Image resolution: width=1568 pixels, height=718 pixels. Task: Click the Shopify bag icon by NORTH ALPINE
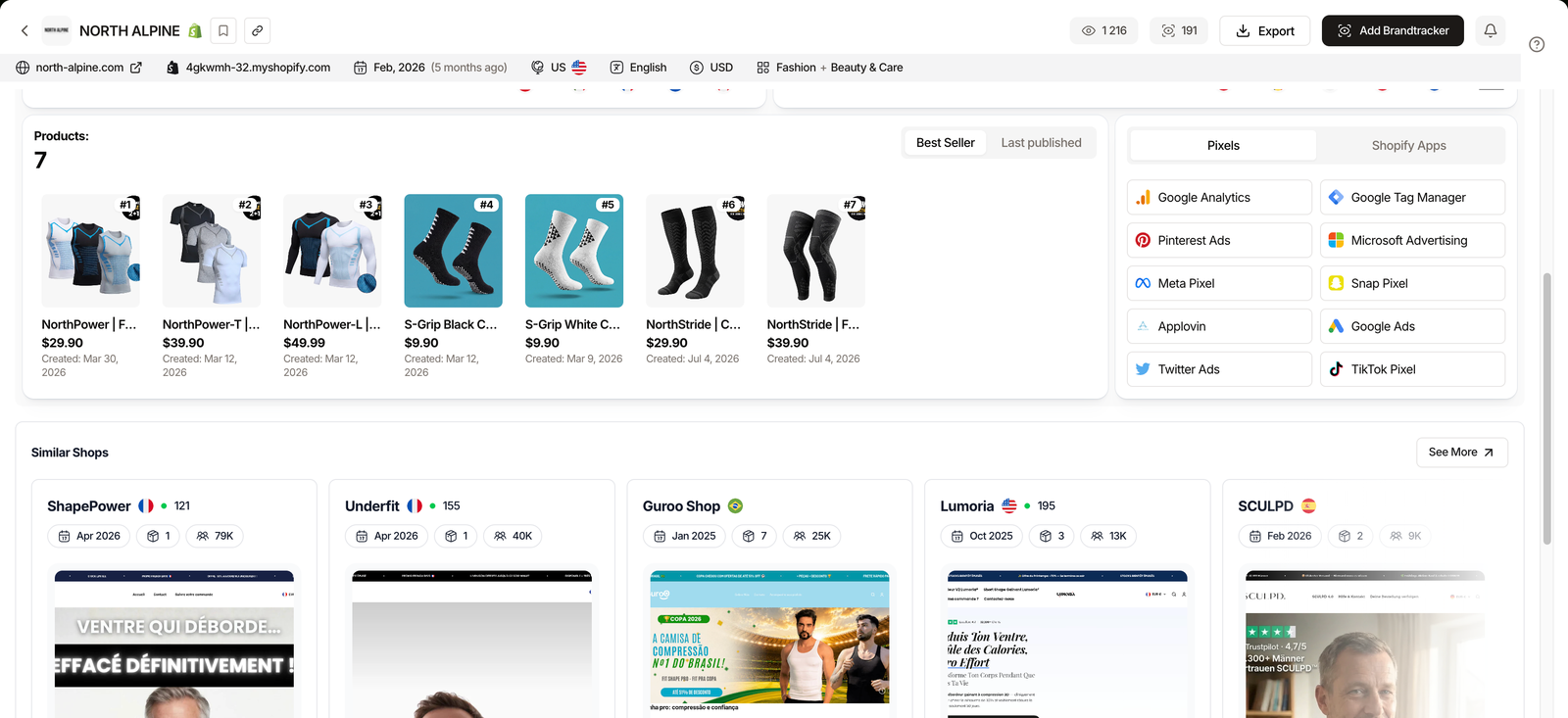coord(195,31)
